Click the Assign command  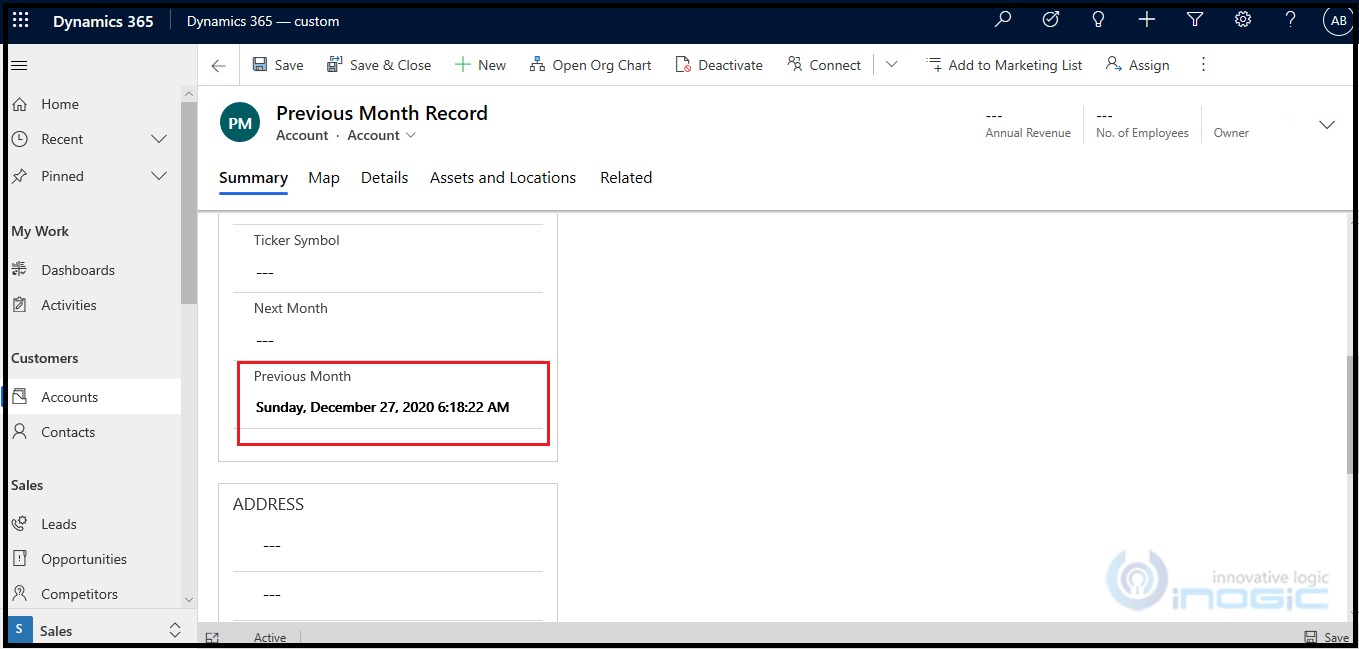click(x=1138, y=65)
